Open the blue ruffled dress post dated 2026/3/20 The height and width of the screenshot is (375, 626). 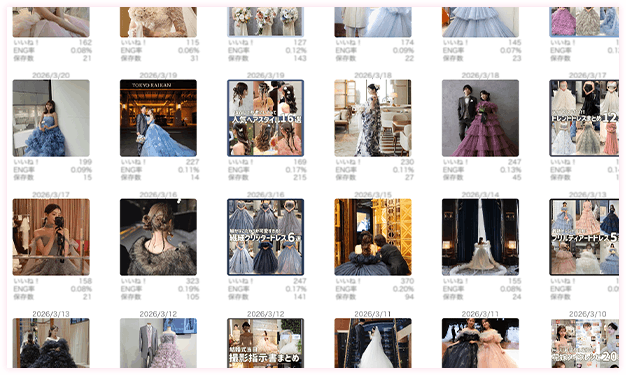tap(51, 118)
